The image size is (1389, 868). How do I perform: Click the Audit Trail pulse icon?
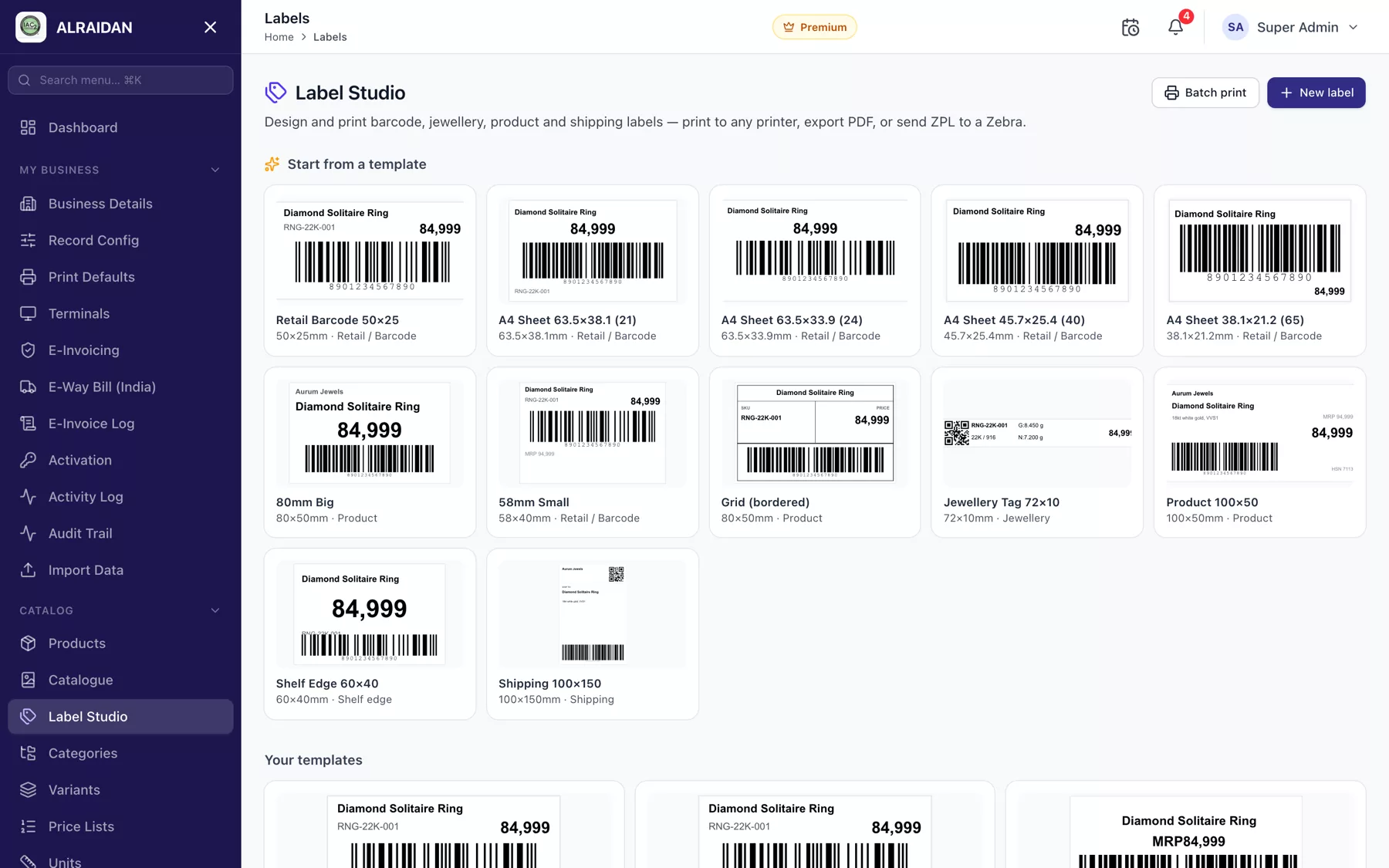pos(28,533)
